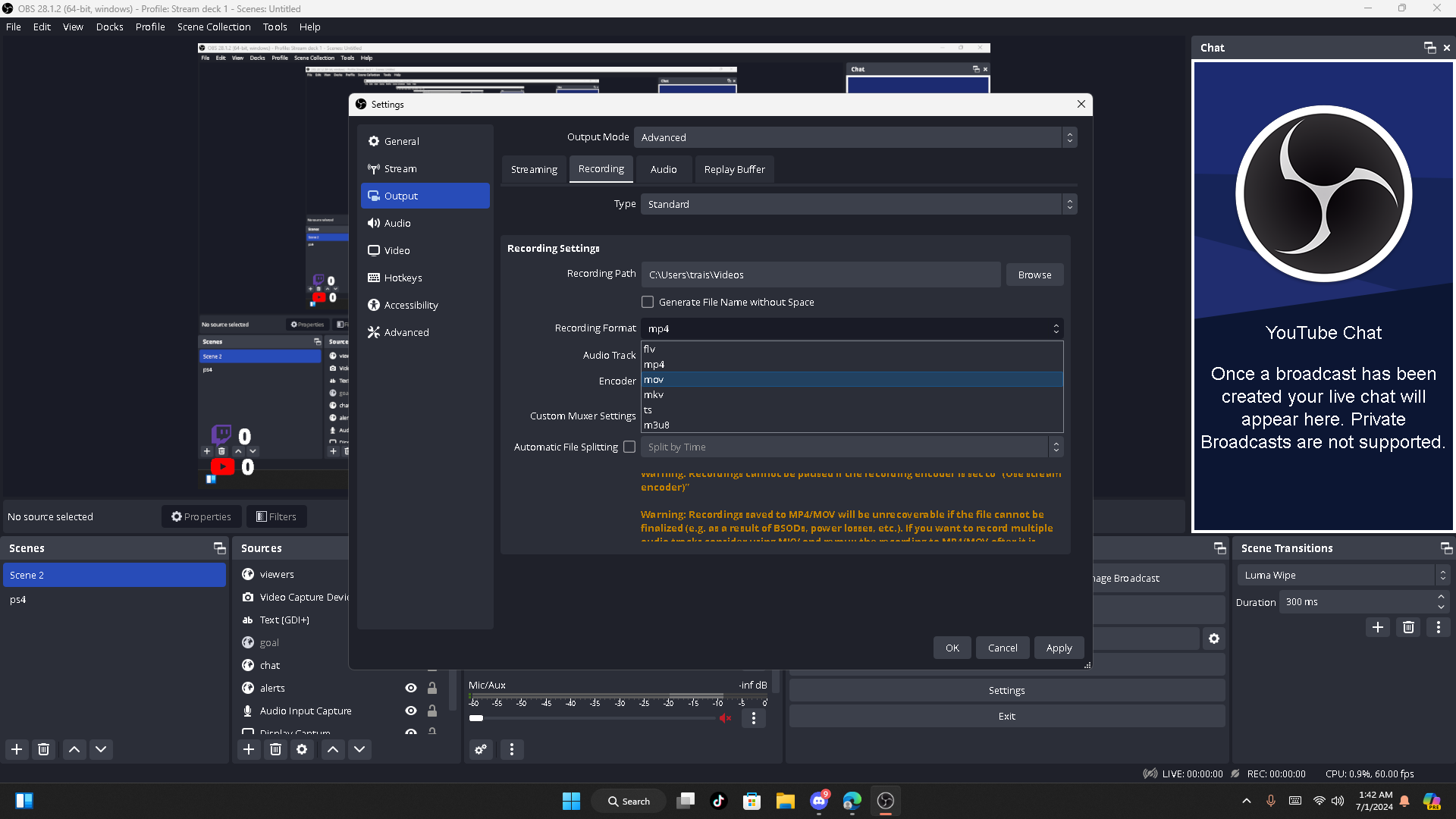Image resolution: width=1456 pixels, height=819 pixels.
Task: Open the File menu
Action: point(14,27)
